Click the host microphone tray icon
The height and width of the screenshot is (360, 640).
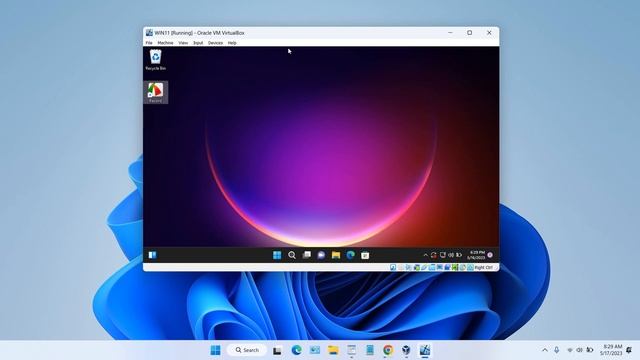(x=557, y=350)
